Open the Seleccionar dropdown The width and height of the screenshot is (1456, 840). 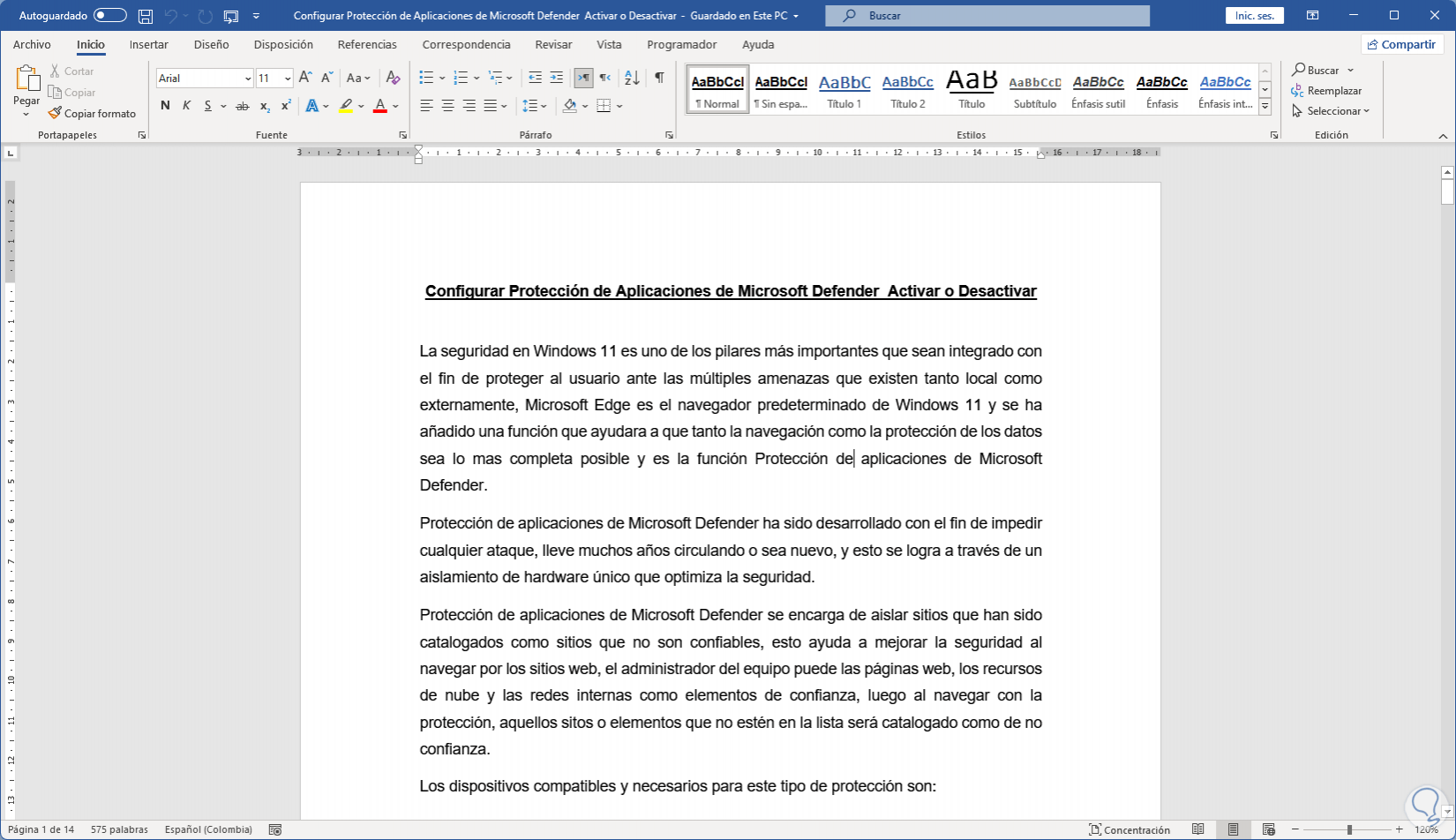[x=1331, y=111]
